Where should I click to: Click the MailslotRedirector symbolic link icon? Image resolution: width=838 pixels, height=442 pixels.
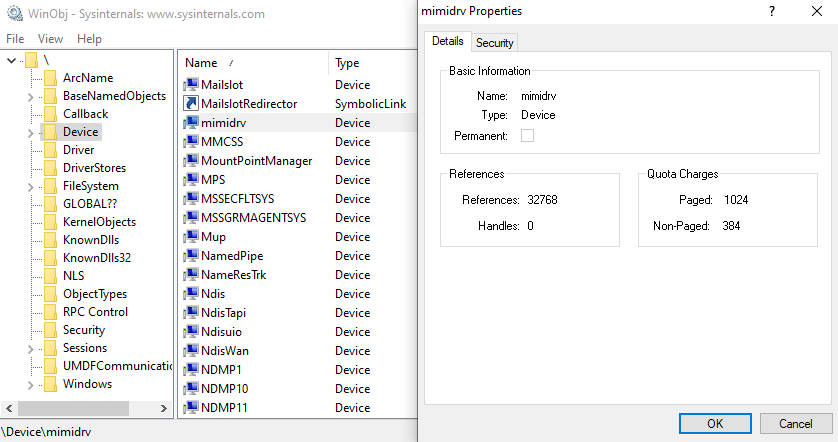[x=191, y=103]
